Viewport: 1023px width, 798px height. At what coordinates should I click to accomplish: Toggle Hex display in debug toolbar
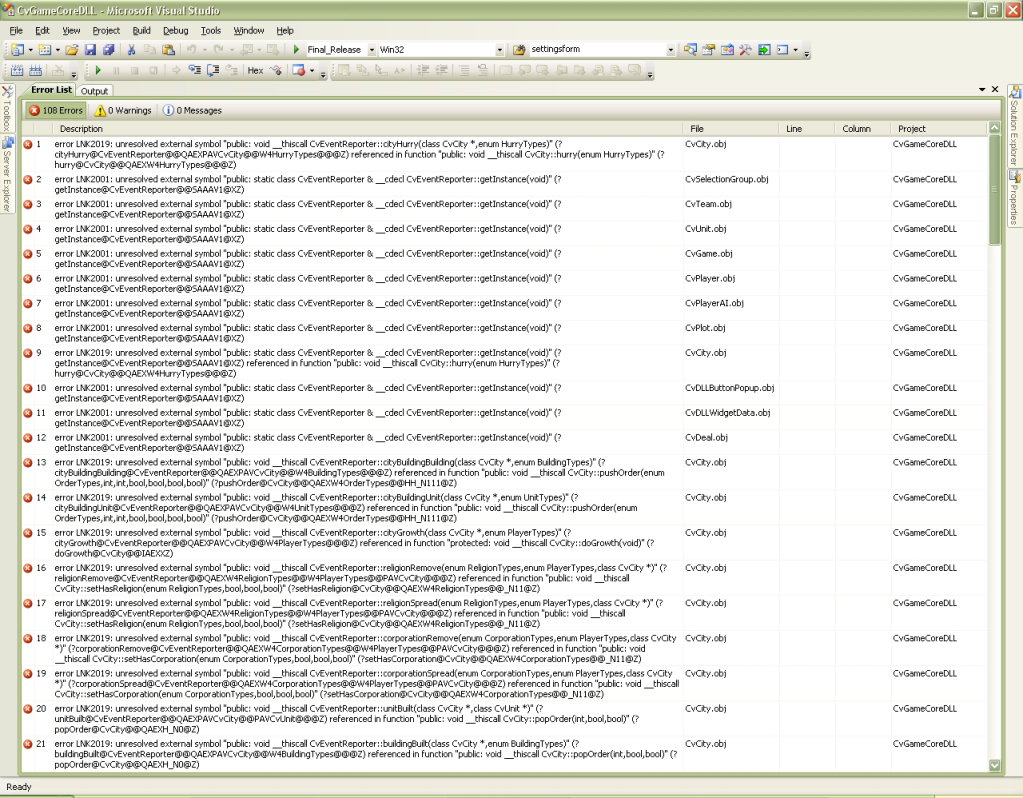pos(255,71)
